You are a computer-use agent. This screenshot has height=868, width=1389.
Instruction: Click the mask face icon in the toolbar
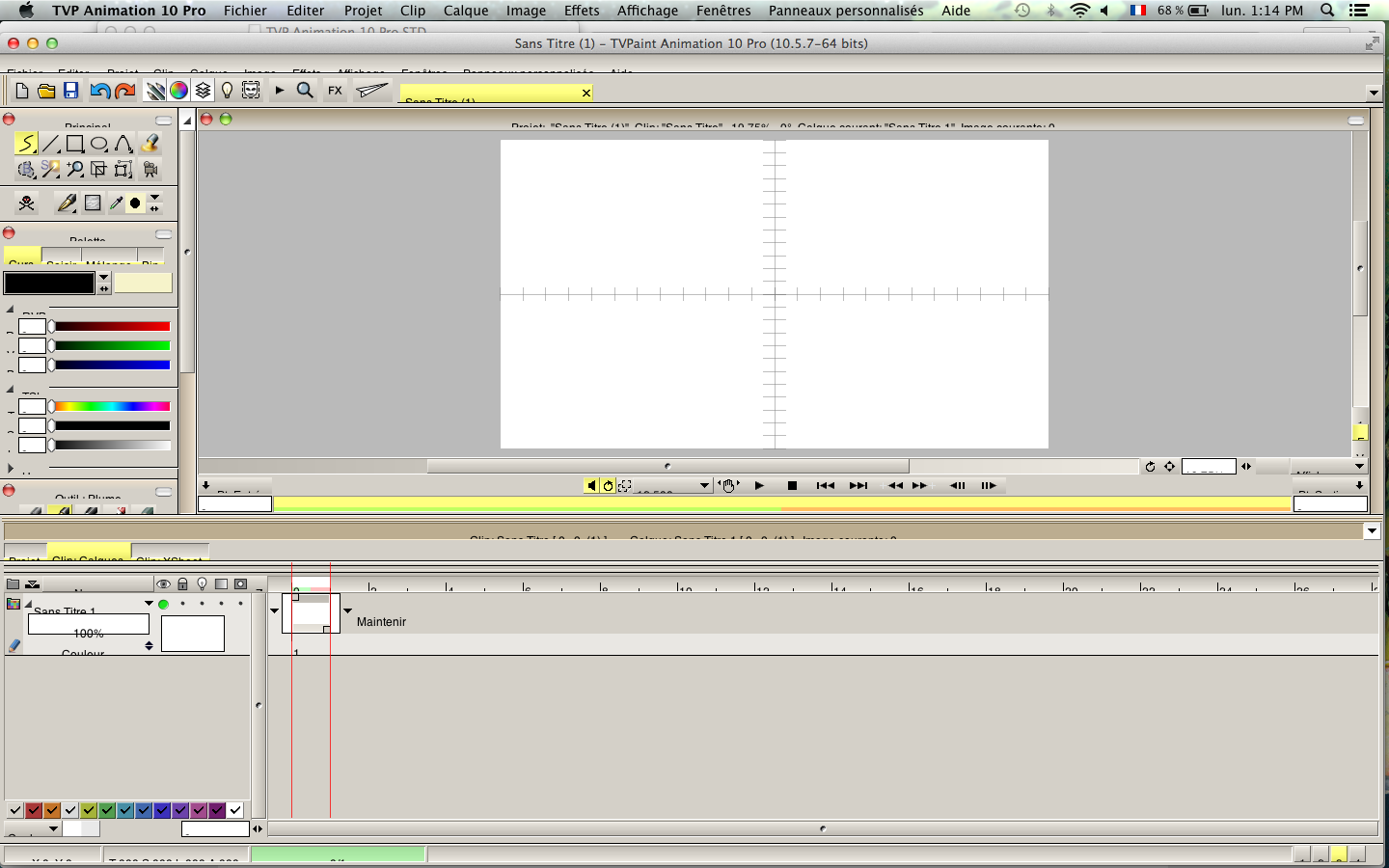click(251, 91)
